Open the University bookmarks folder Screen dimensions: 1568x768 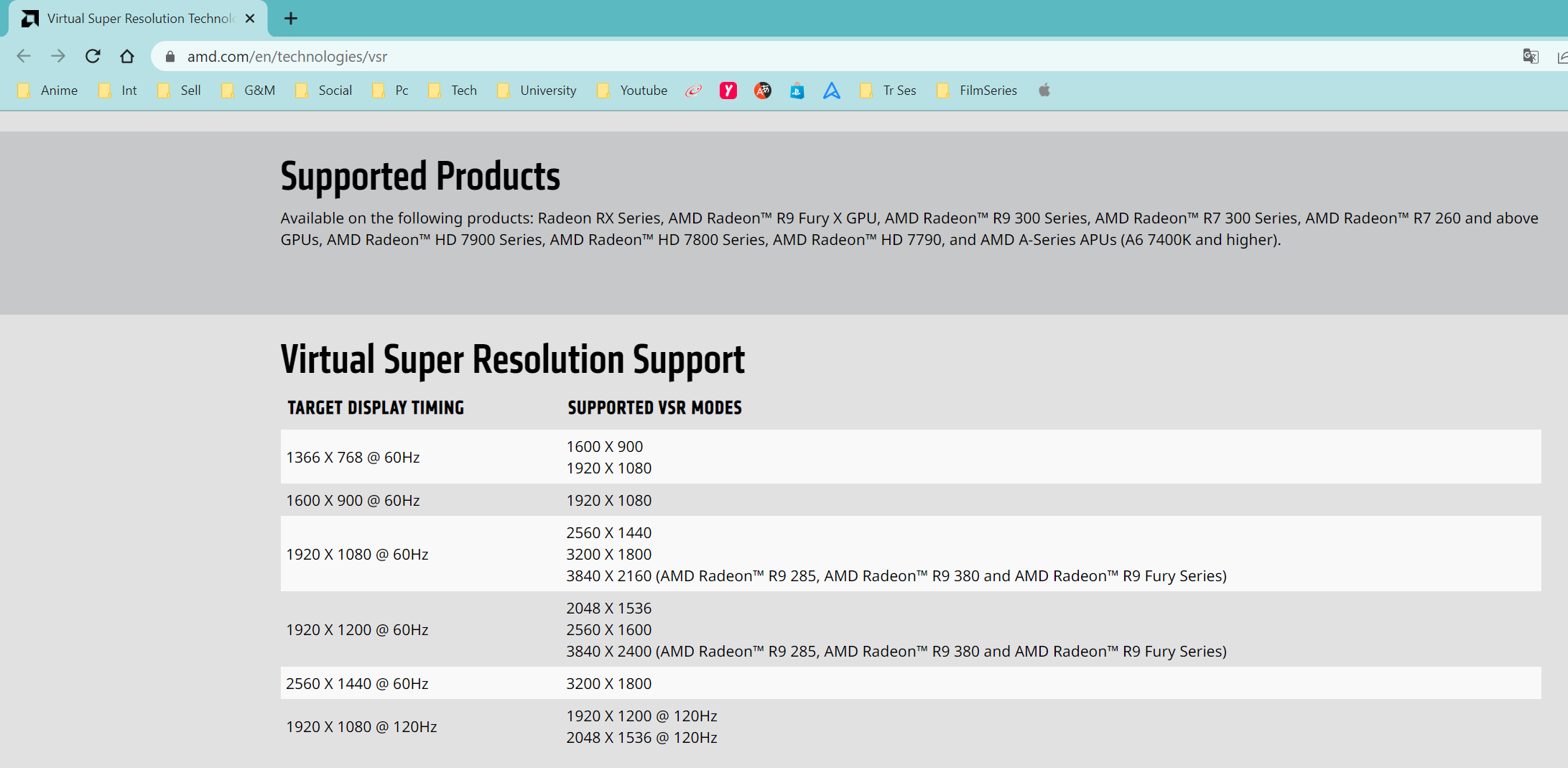click(537, 91)
